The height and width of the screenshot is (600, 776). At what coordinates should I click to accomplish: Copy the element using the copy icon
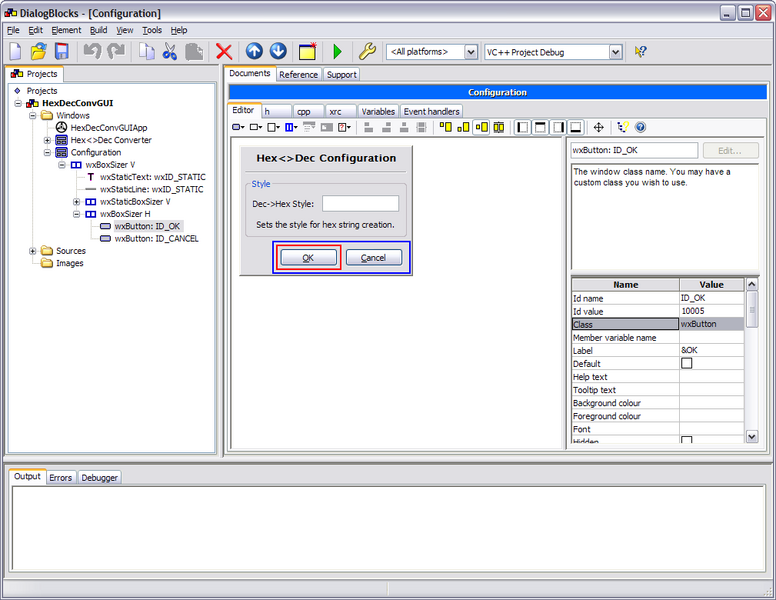point(146,51)
